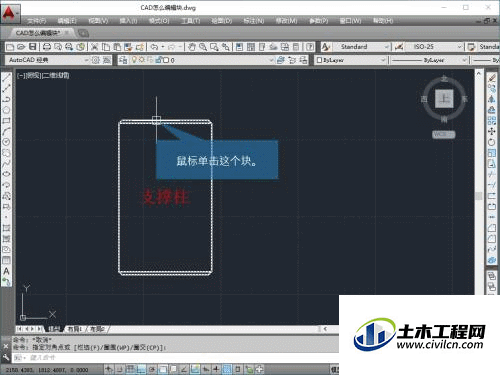500x375 pixels.
Task: Click the Move tool in the modify toolbar
Action: click(x=492, y=131)
